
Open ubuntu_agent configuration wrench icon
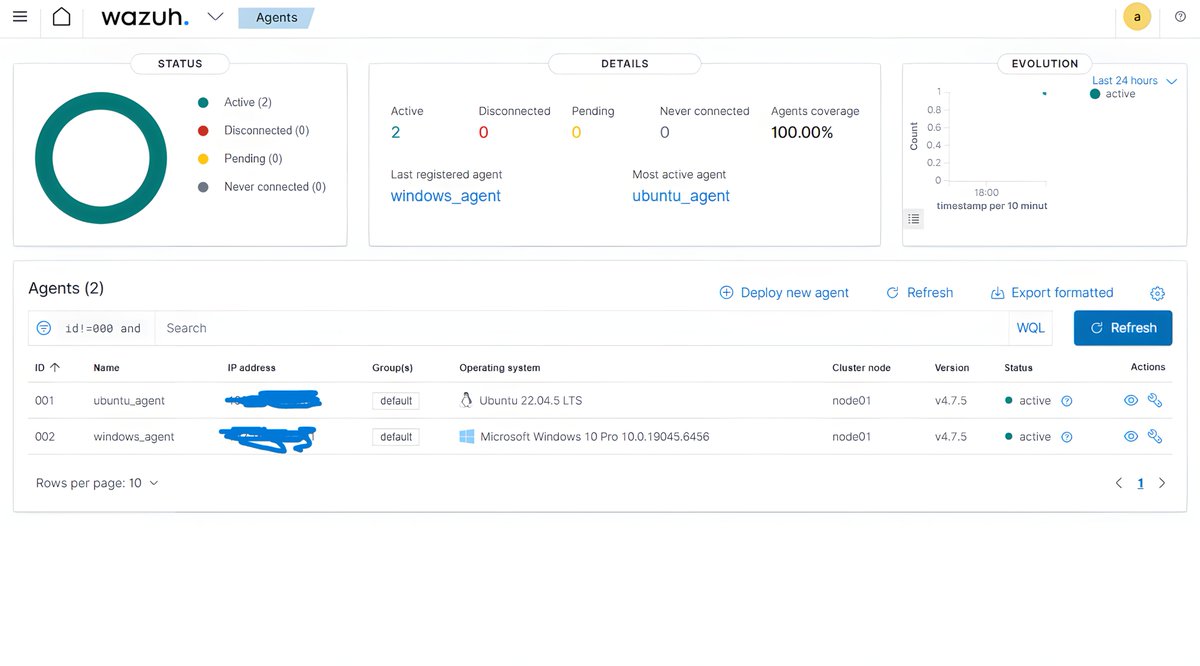pyautogui.click(x=1155, y=400)
